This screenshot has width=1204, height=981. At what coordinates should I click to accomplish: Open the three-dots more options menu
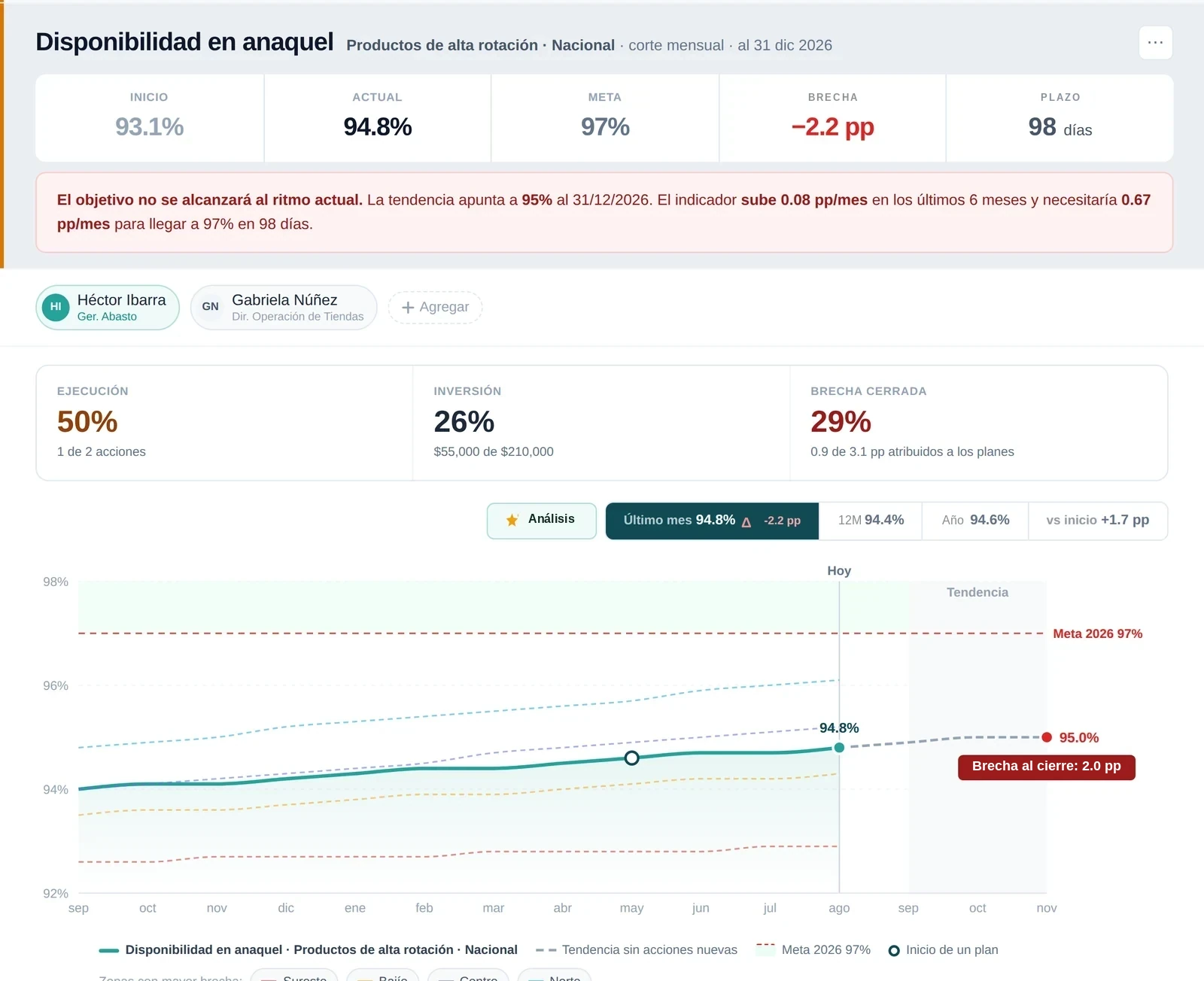point(1155,43)
